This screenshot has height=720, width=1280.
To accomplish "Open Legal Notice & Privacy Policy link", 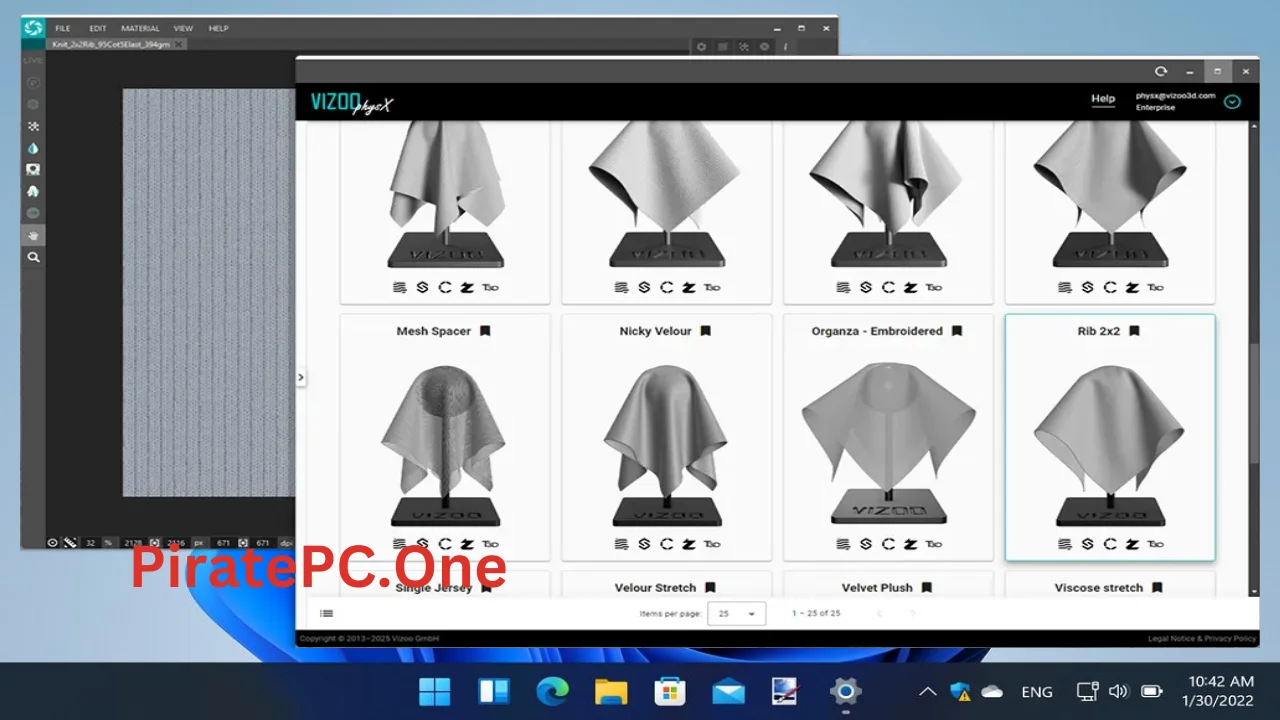I will pyautogui.click(x=1202, y=638).
